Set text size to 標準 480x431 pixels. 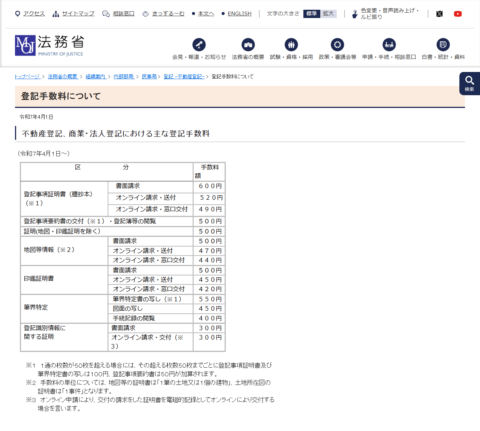312,14
